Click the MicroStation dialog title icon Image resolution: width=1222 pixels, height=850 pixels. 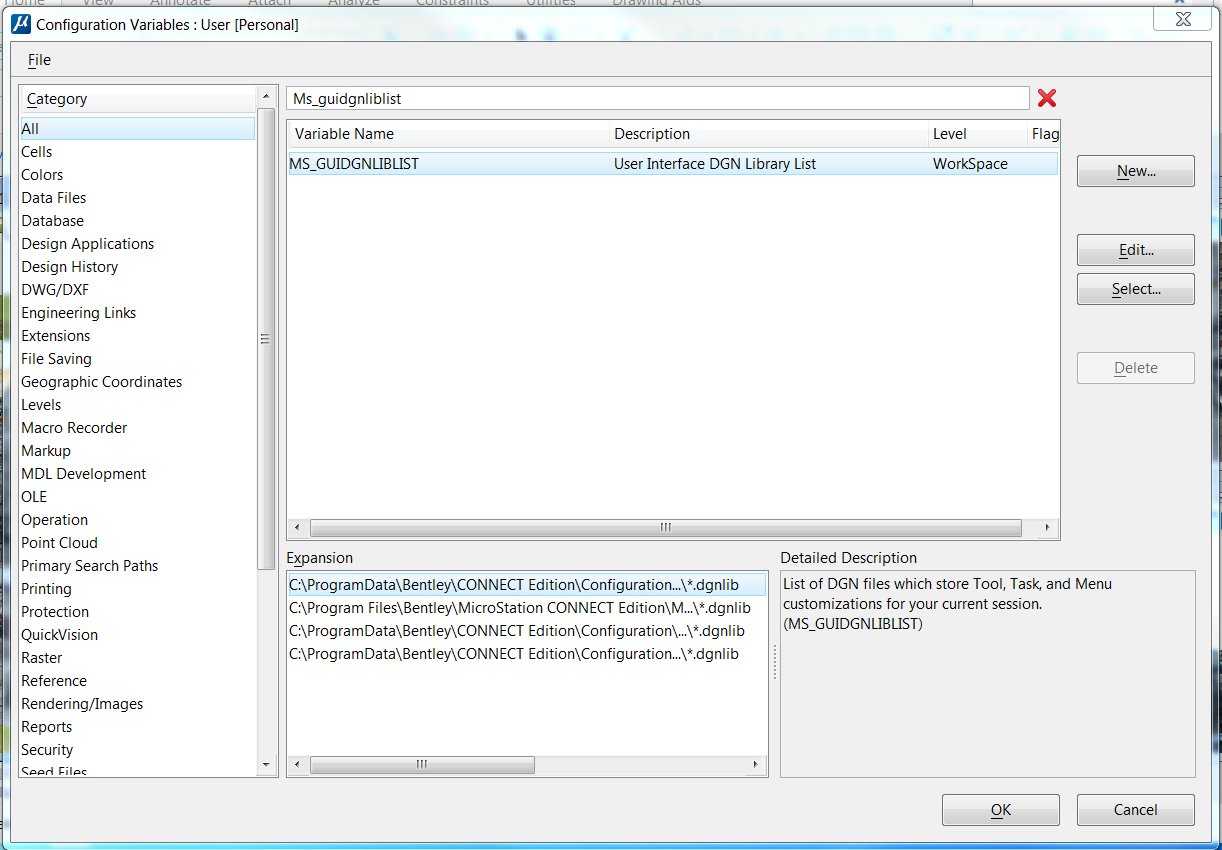(20, 24)
